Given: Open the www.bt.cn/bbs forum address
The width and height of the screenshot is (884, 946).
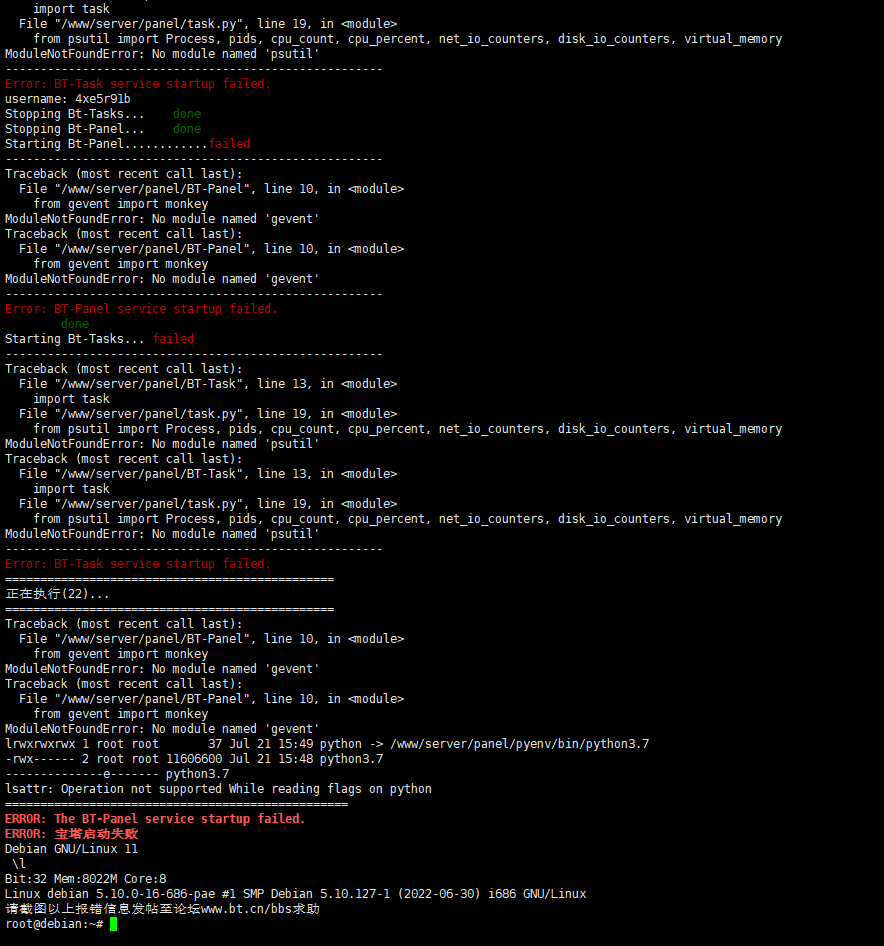Looking at the screenshot, I should [247, 909].
